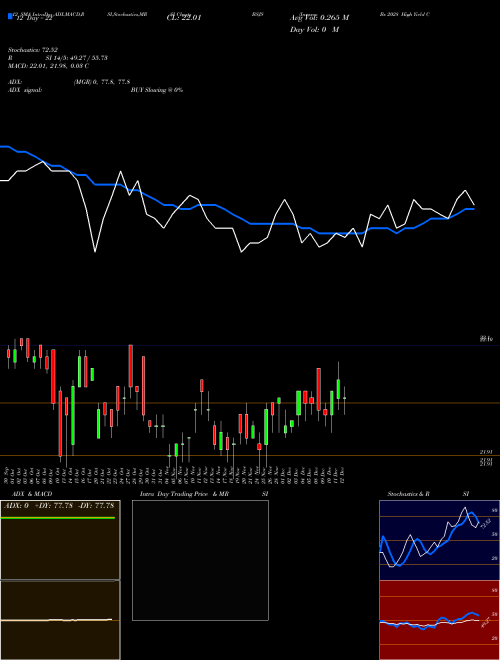The image size is (500, 660).
Task: Click the 'High Yield C' header text
Action: pos(413,14)
